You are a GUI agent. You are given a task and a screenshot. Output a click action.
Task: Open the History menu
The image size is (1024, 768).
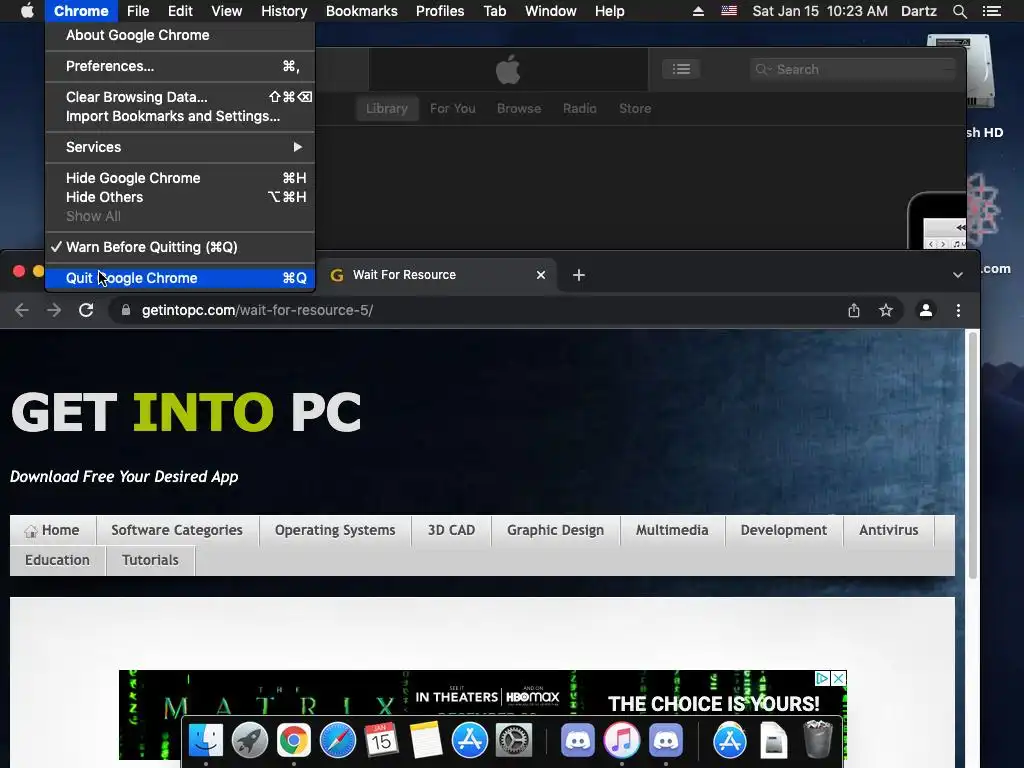coord(284,11)
